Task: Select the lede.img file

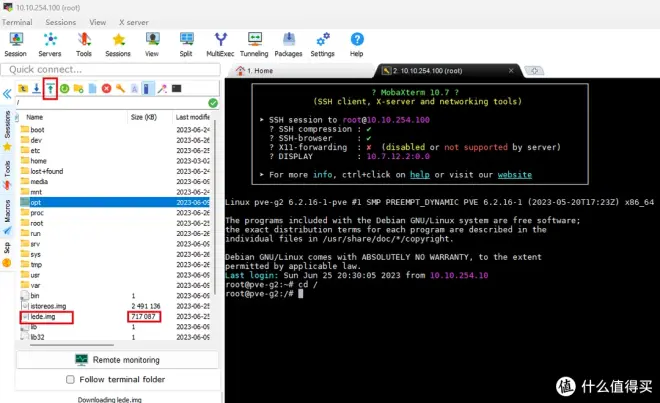Action: click(x=114, y=317)
